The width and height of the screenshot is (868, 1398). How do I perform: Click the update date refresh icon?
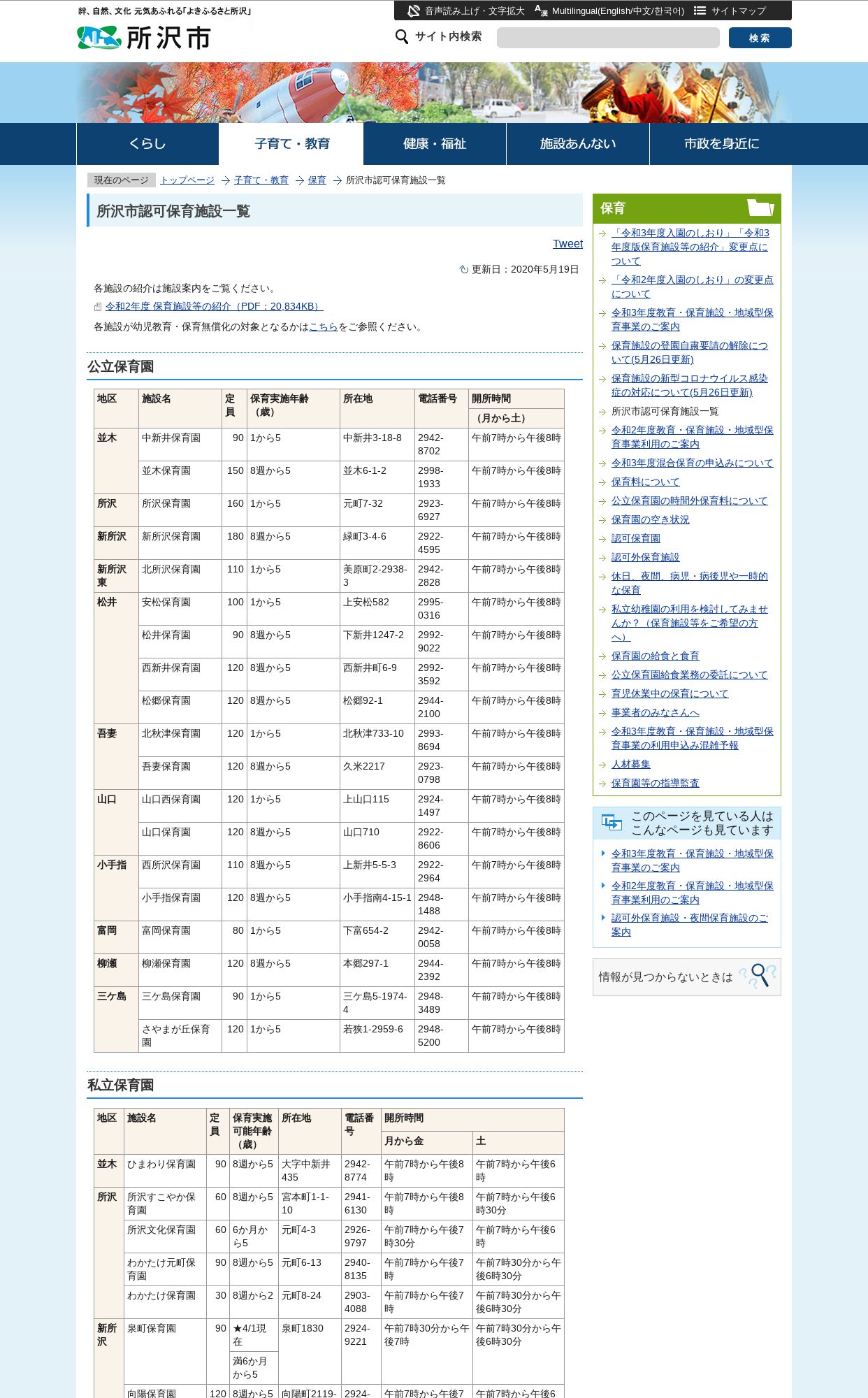(463, 270)
